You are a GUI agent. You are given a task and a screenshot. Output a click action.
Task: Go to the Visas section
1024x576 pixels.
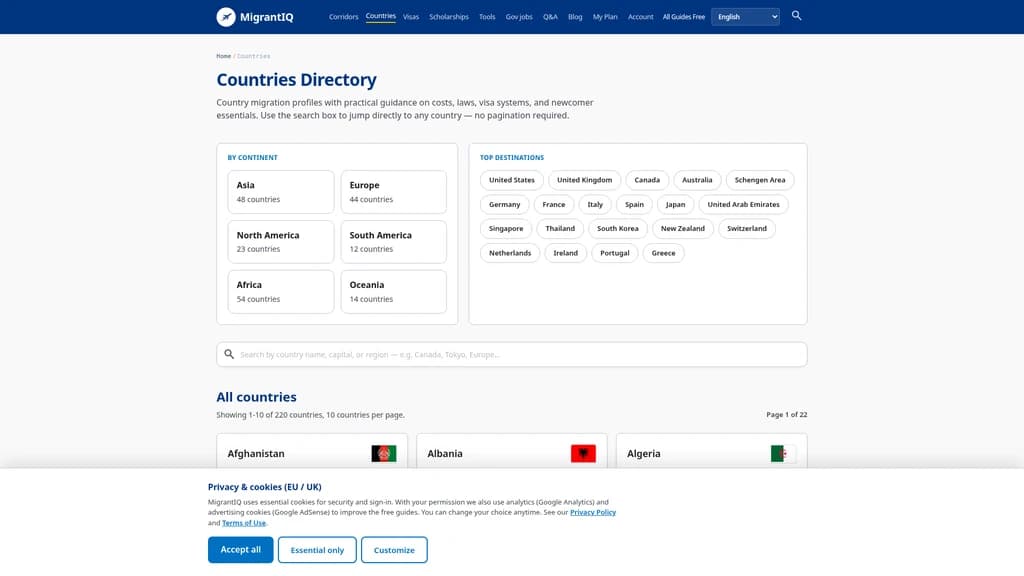[x=411, y=17]
